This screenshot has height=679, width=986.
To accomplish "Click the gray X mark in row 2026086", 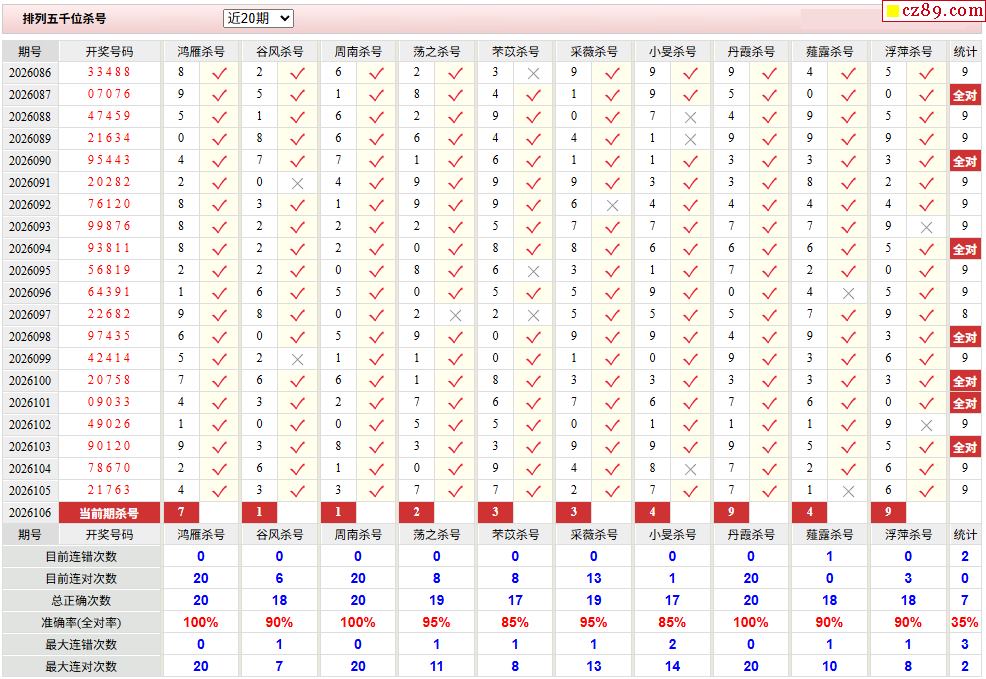I will click(533, 74).
